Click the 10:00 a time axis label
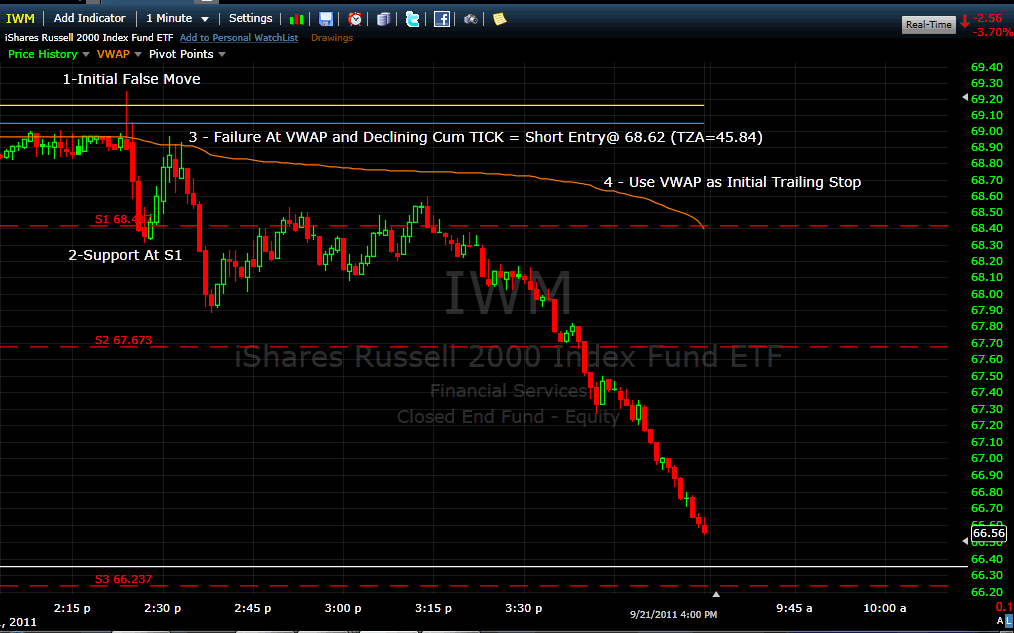Image resolution: width=1014 pixels, height=633 pixels. pos(884,608)
